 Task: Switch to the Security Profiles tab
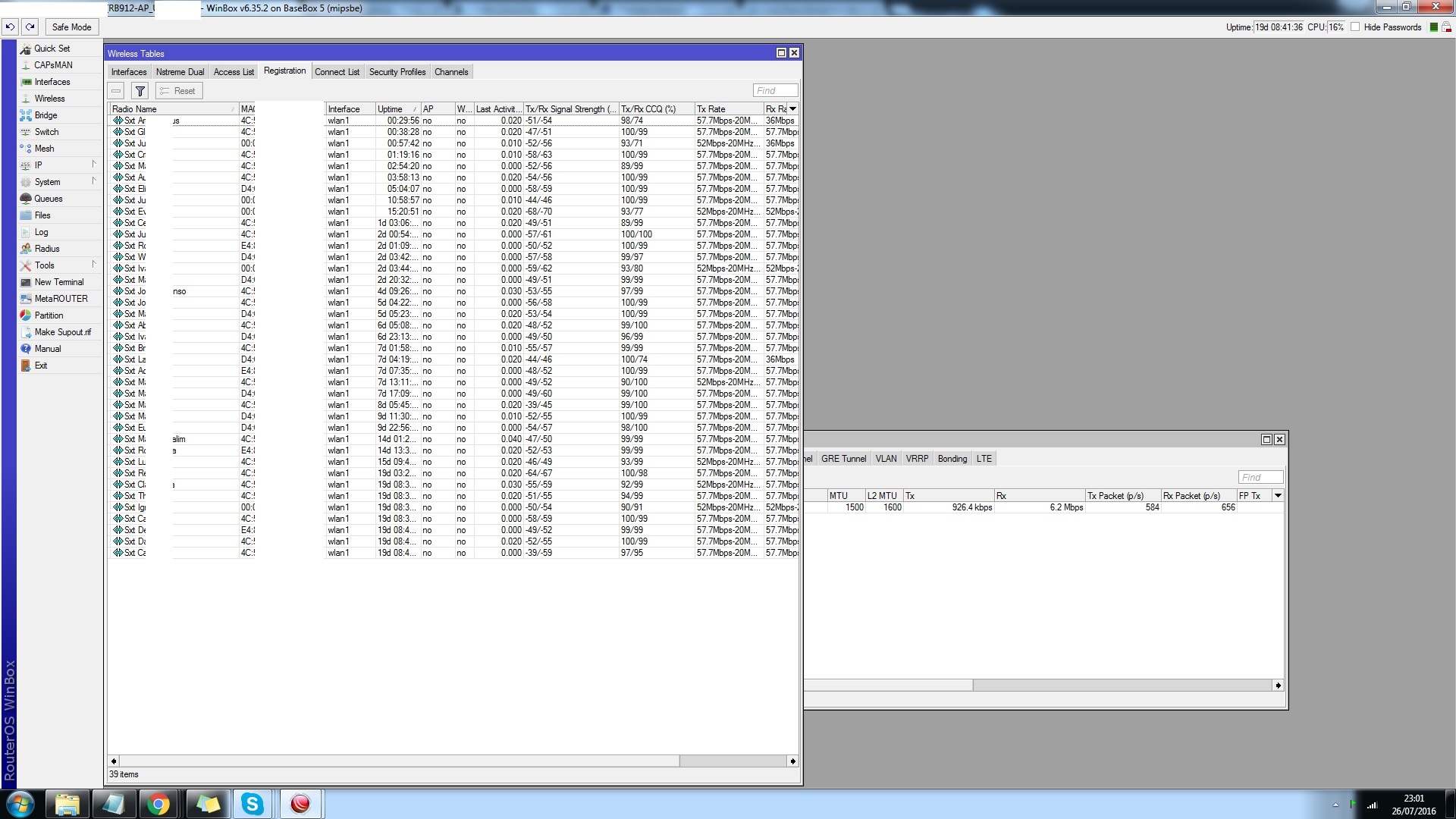397,72
